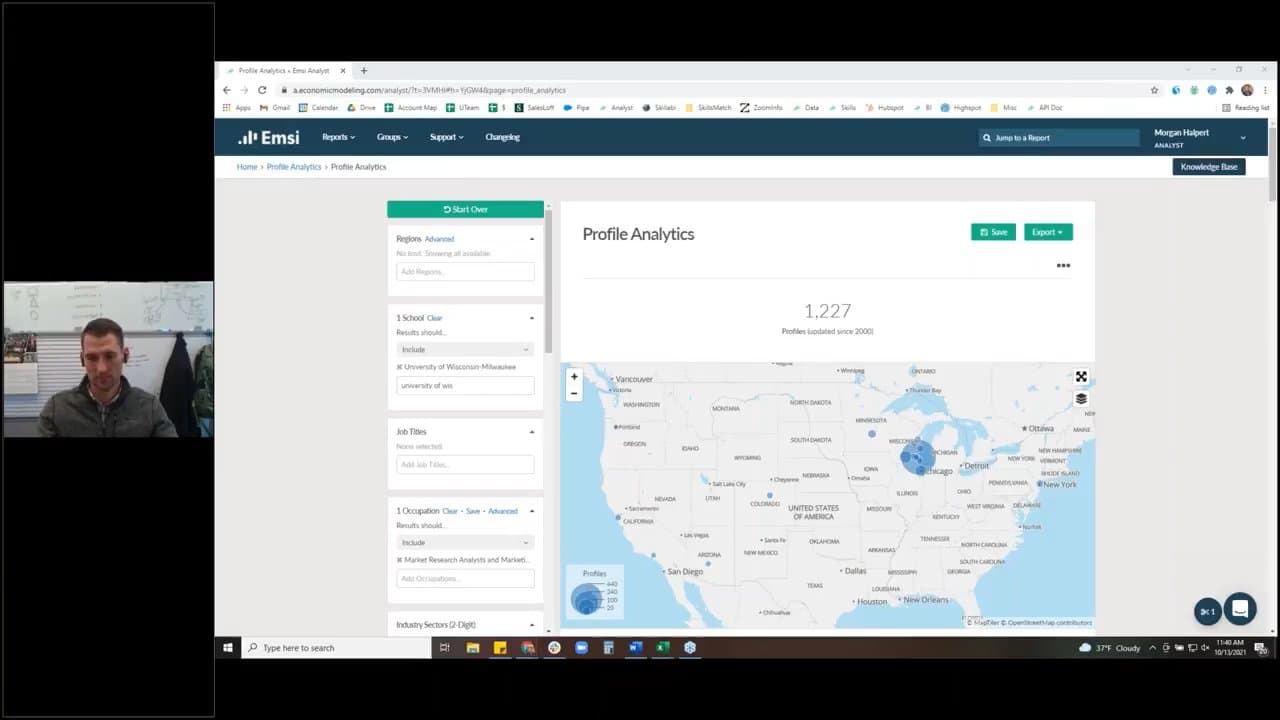The height and width of the screenshot is (720, 1280).
Task: Open the Occupation Include dropdown
Action: [x=465, y=542]
